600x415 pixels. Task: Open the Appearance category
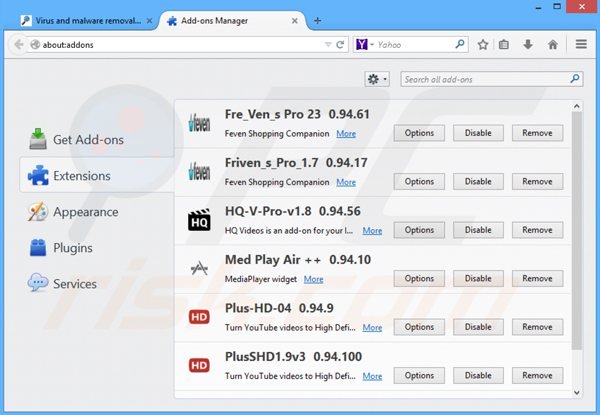(x=96, y=212)
